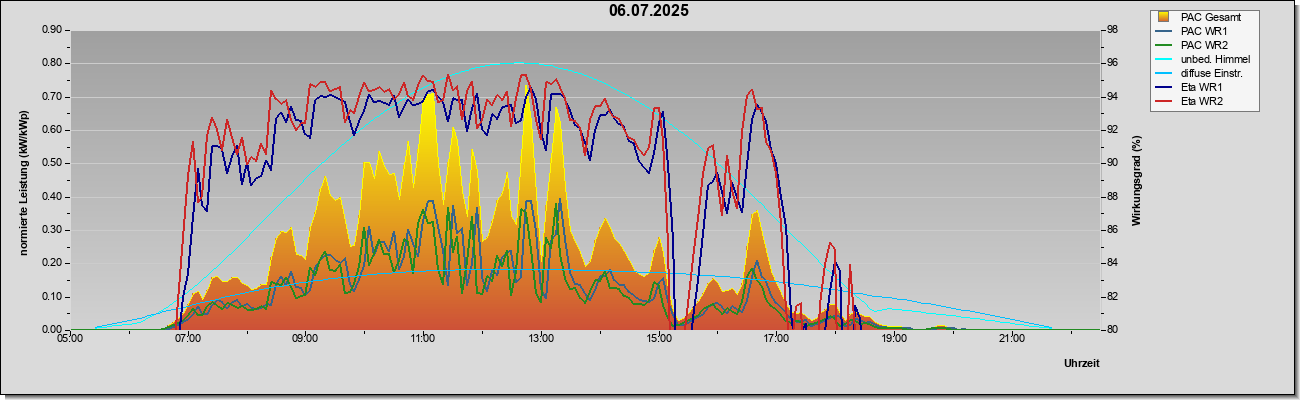Click the chart title date 06.07.2025
The height and width of the screenshot is (400, 1300).
(x=649, y=11)
